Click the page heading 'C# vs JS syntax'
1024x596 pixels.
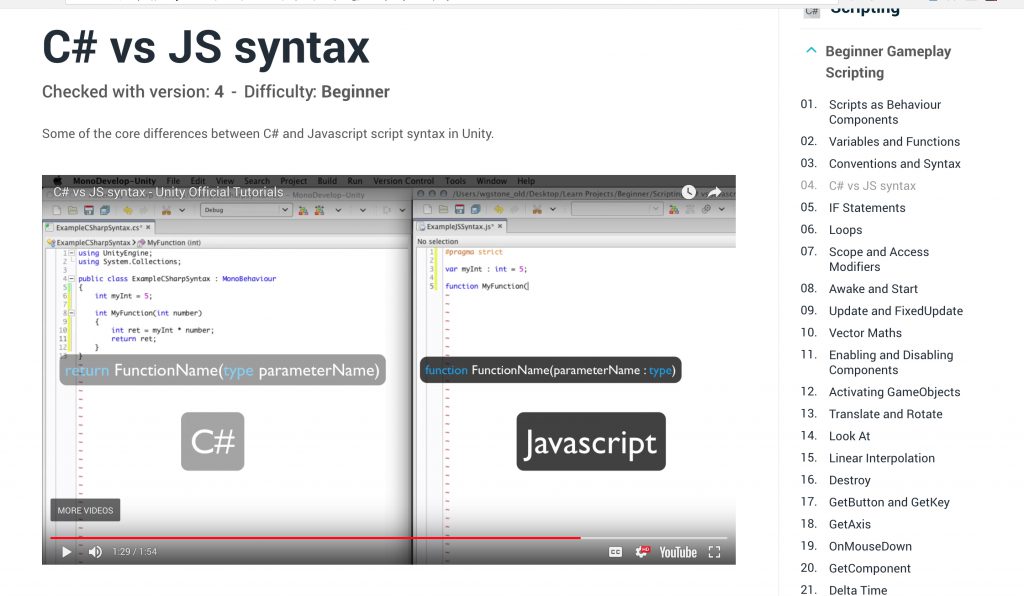click(x=206, y=48)
